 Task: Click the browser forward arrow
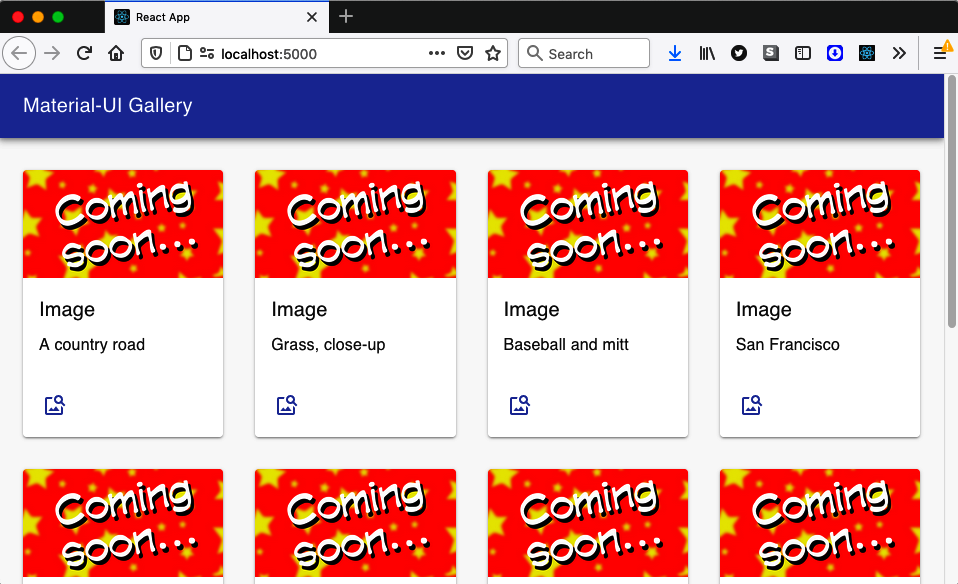(52, 54)
